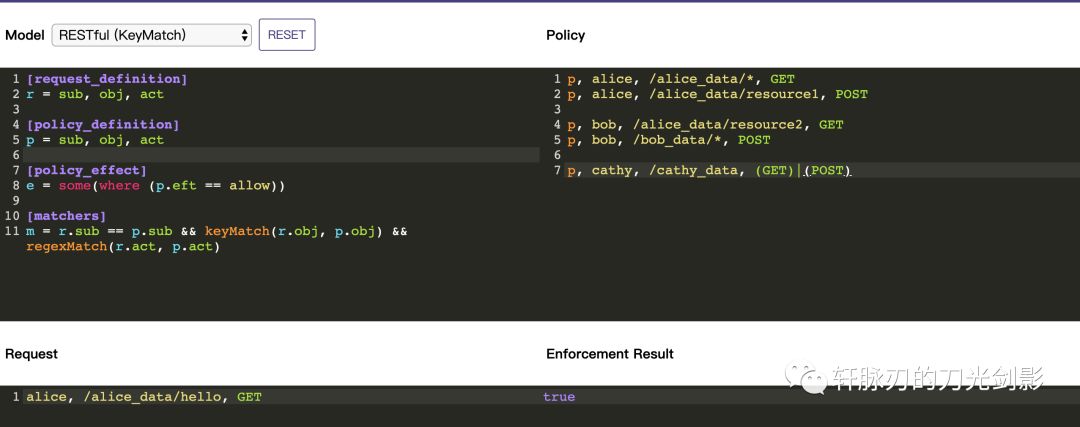Place cursor in the 'e = some(where...' line
Image resolution: width=1080 pixels, height=427 pixels.
pyautogui.click(x=155, y=186)
